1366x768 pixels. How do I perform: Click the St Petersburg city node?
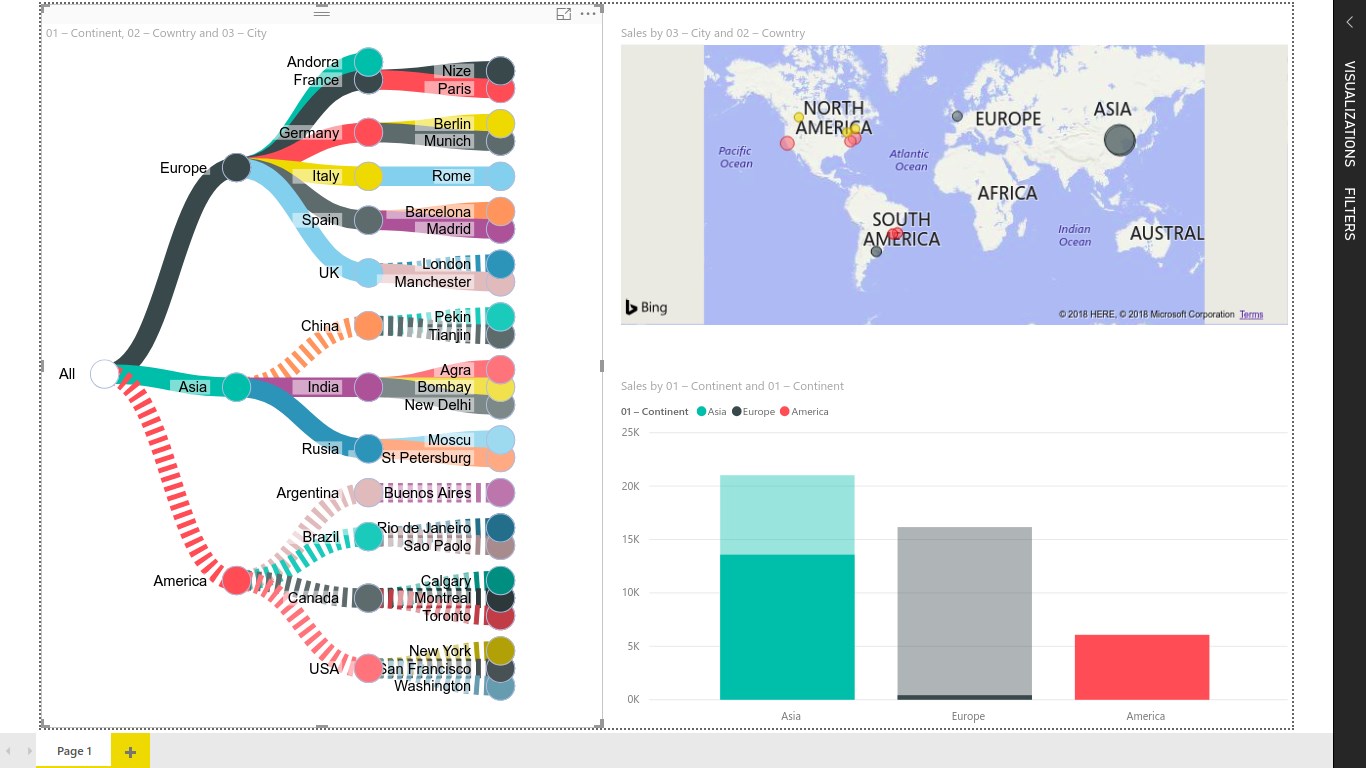[x=501, y=460]
